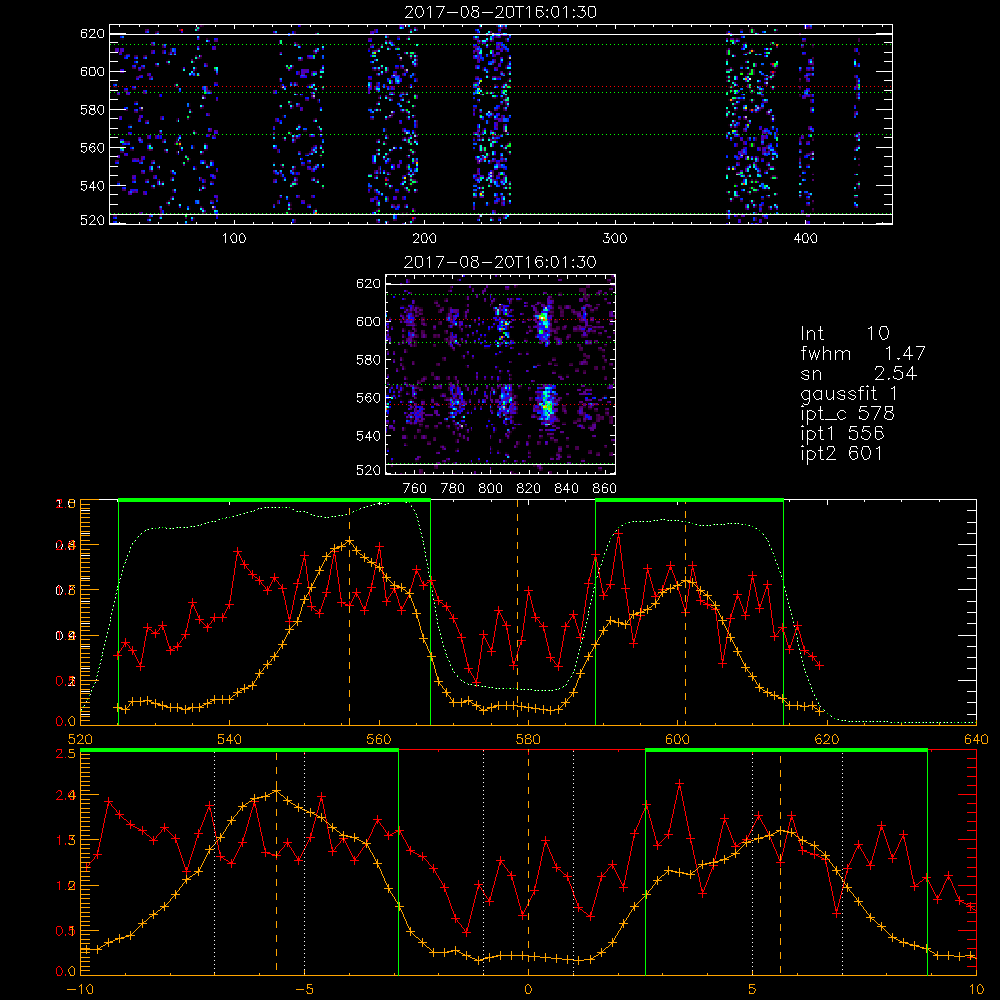Click x-axis label 760 on middle image

click(415, 489)
